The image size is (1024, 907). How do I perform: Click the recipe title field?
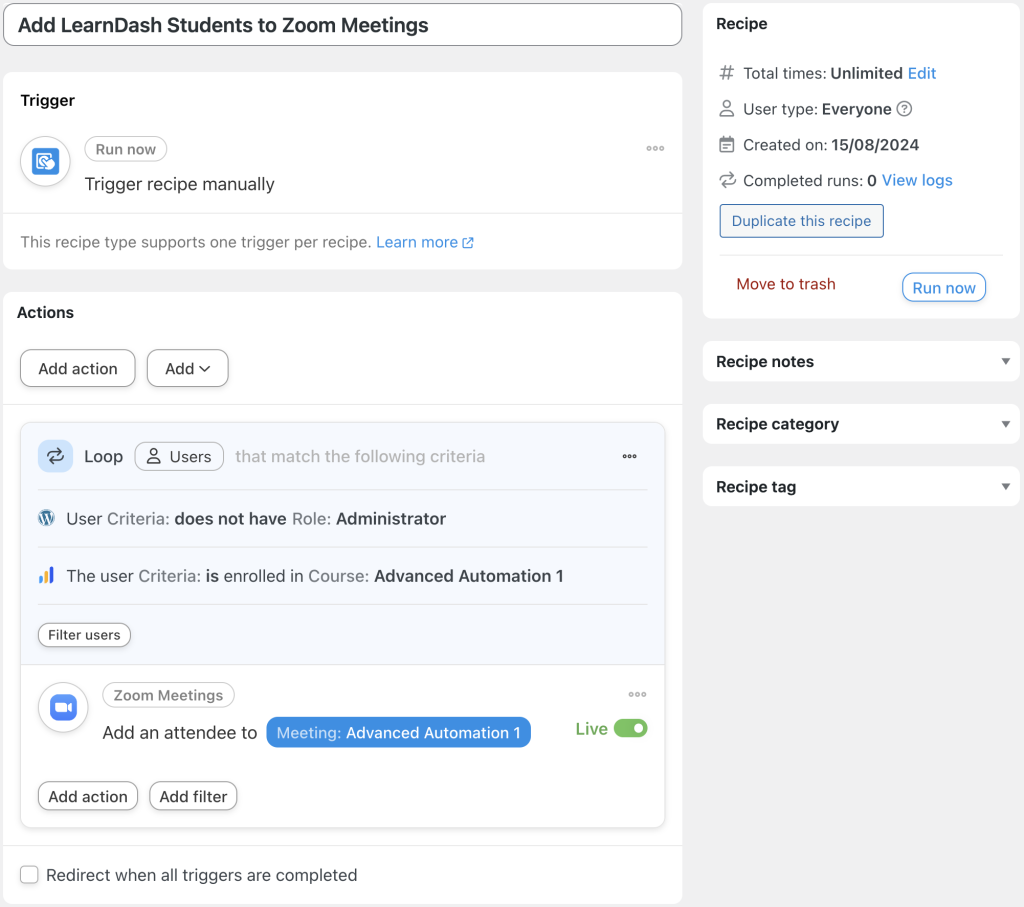340,24
